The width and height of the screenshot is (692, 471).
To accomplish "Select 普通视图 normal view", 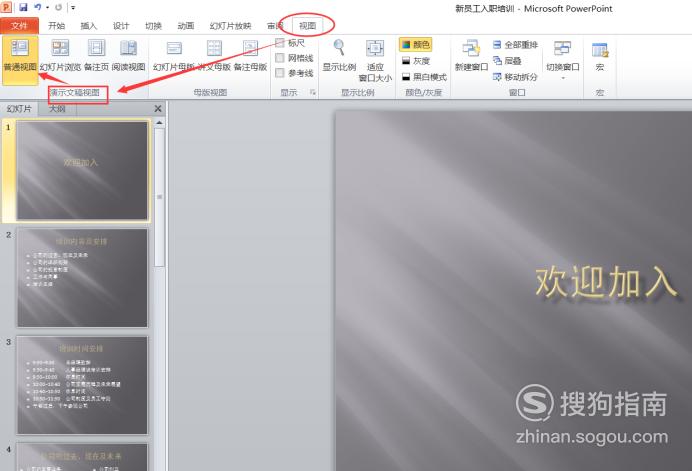I will (20, 60).
